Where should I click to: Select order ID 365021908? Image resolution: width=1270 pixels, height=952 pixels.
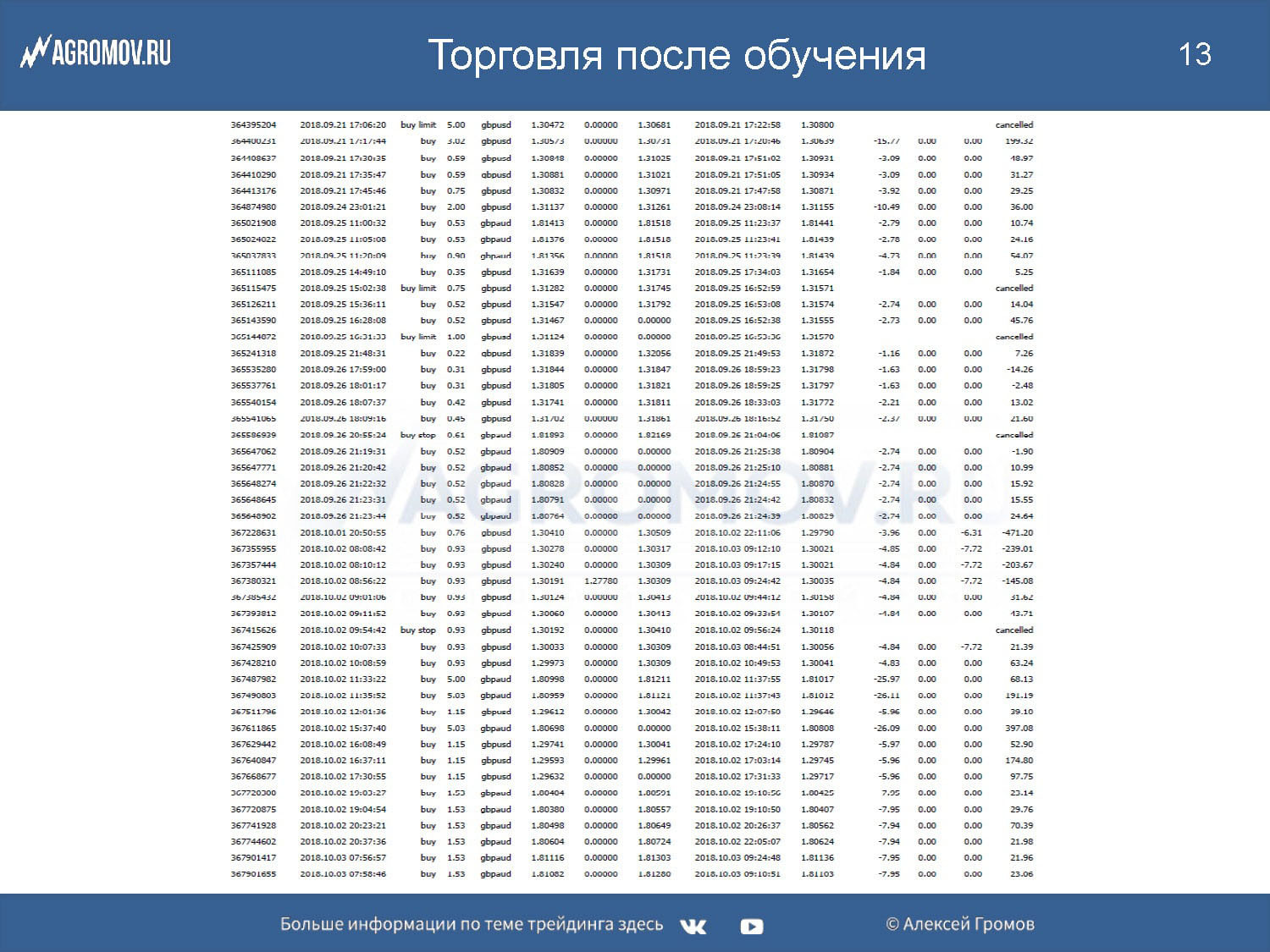point(253,223)
